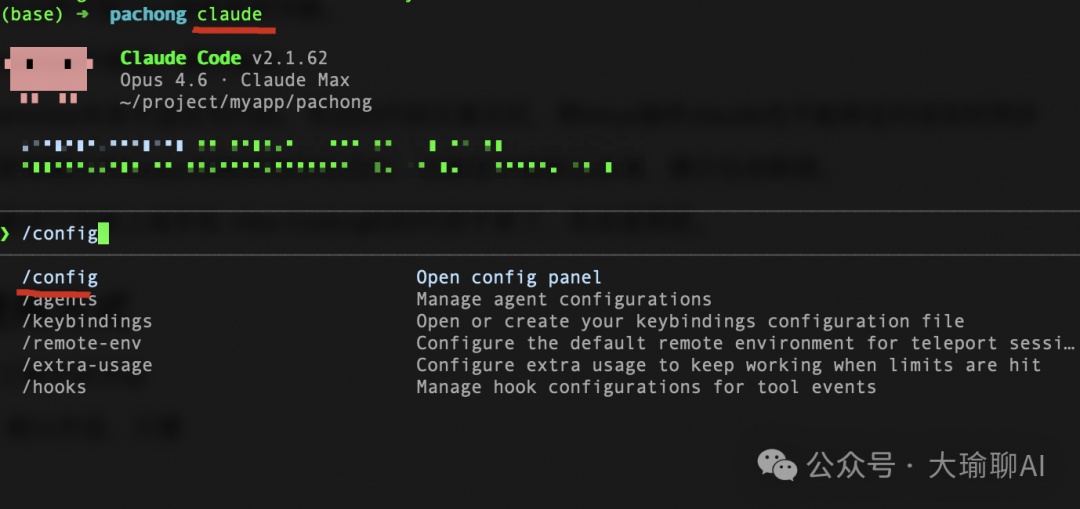Select the /extra-usage command entry
Screen dimensions: 1080x509
pyautogui.click(x=87, y=365)
